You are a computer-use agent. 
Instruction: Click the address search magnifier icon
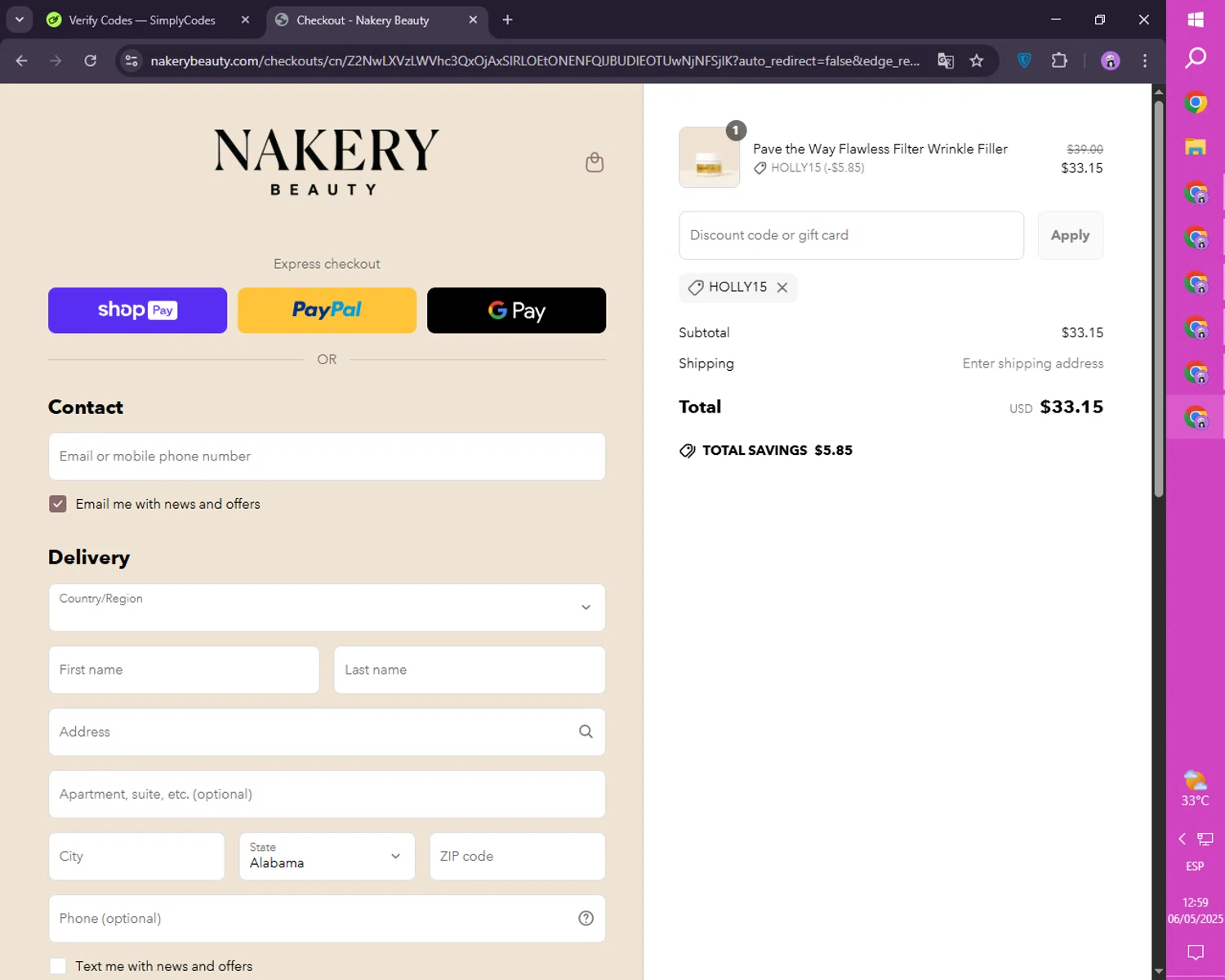pyautogui.click(x=586, y=732)
